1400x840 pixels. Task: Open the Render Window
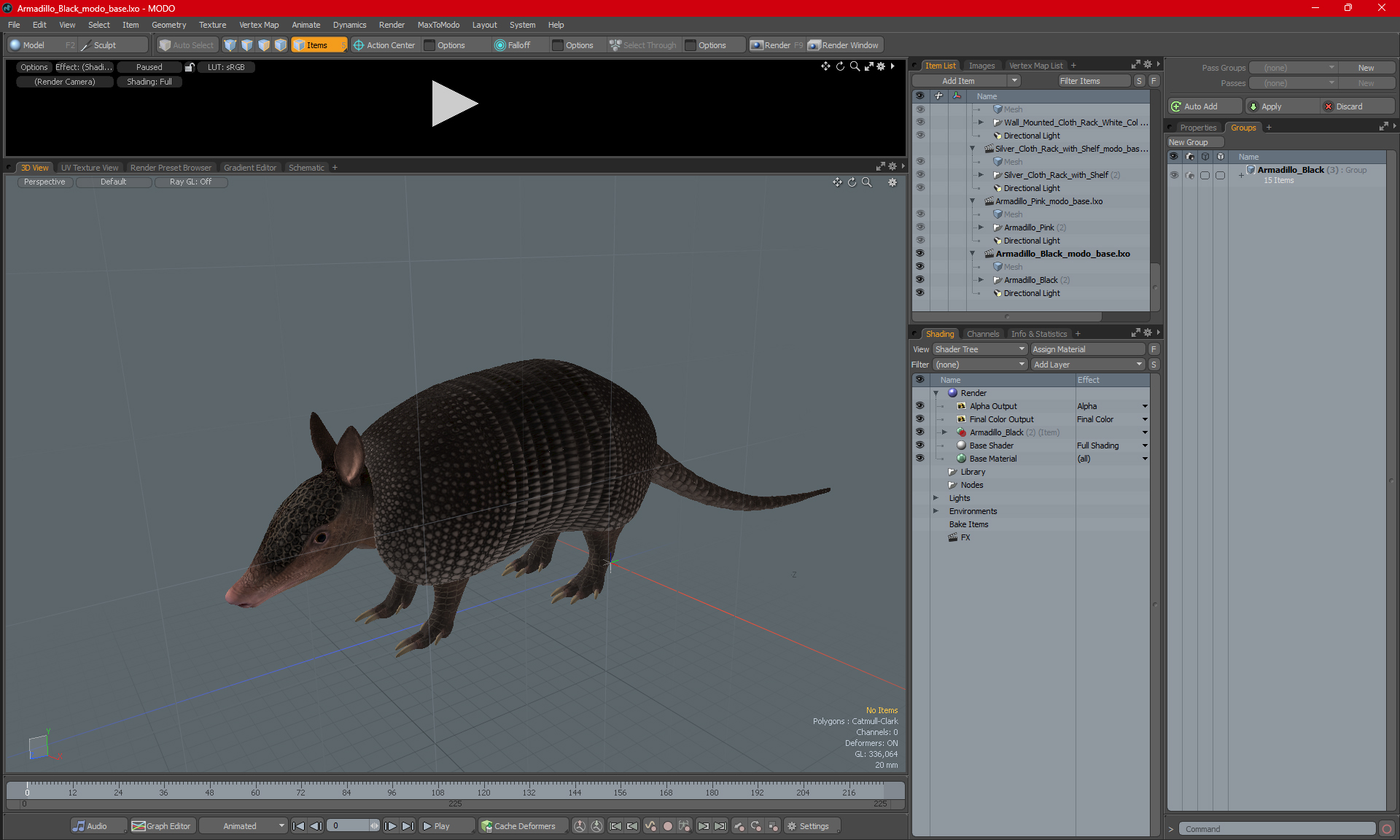844,45
